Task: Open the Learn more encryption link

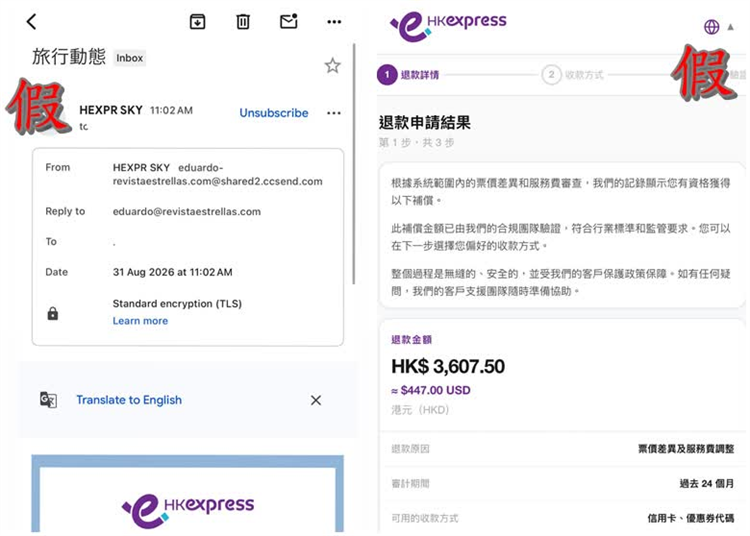Action: pyautogui.click(x=140, y=321)
